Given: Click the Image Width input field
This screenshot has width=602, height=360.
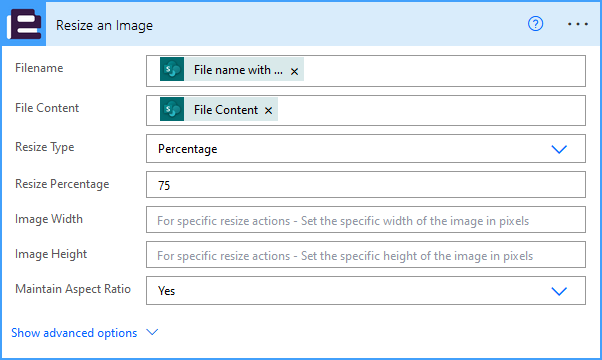Looking at the screenshot, I should coord(366,220).
